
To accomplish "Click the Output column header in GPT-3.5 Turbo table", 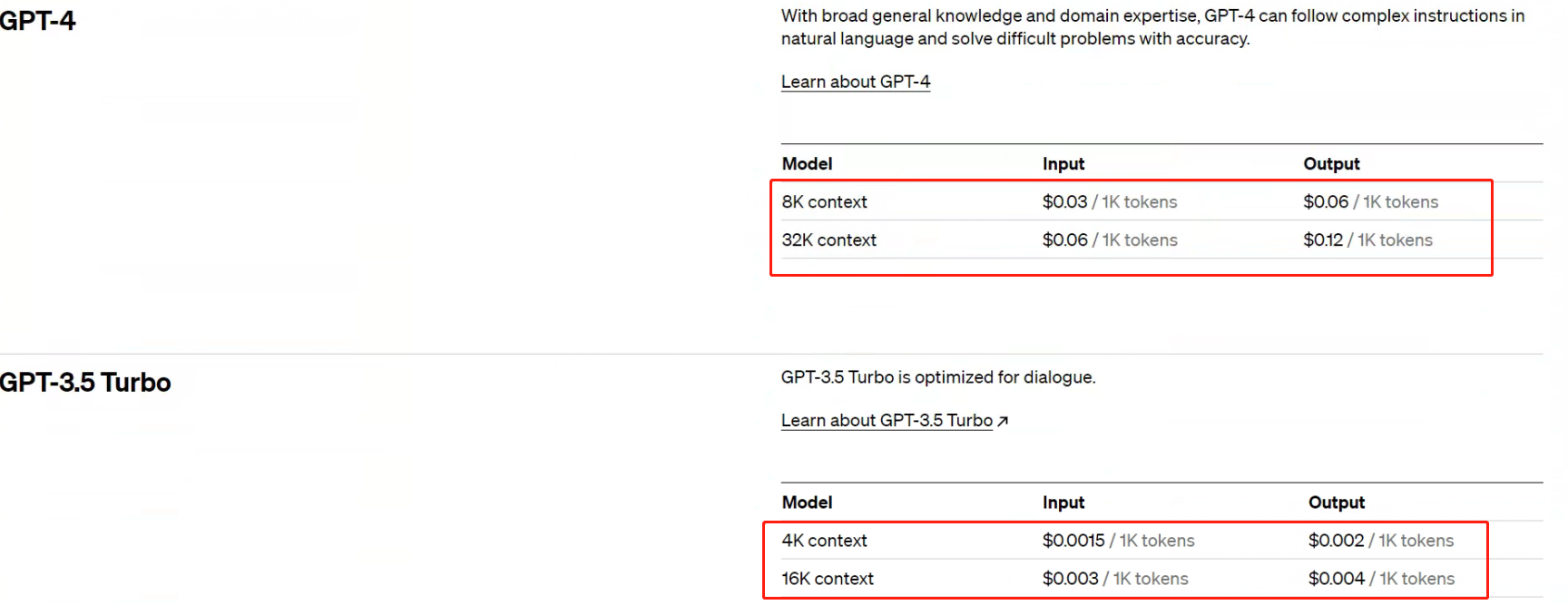I will tap(1336, 503).
